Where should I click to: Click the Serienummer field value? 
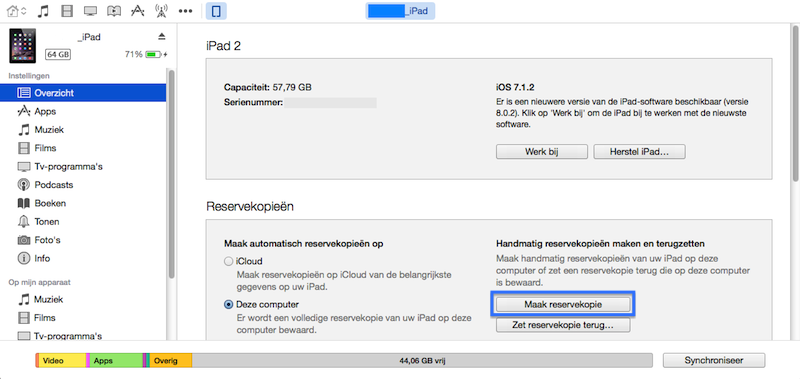(x=330, y=103)
